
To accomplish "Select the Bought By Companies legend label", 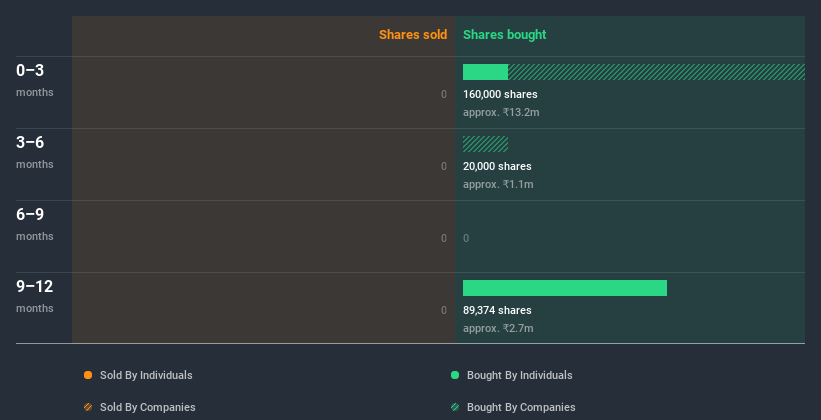I will click(521, 407).
